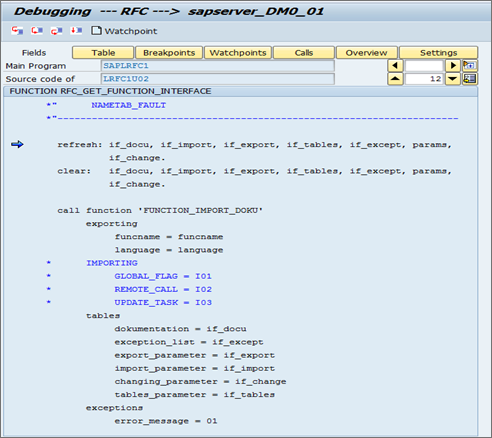Click the 'export_parameter = if_export' line
Image resolution: width=492 pixels, height=438 pixels.
click(x=195, y=355)
